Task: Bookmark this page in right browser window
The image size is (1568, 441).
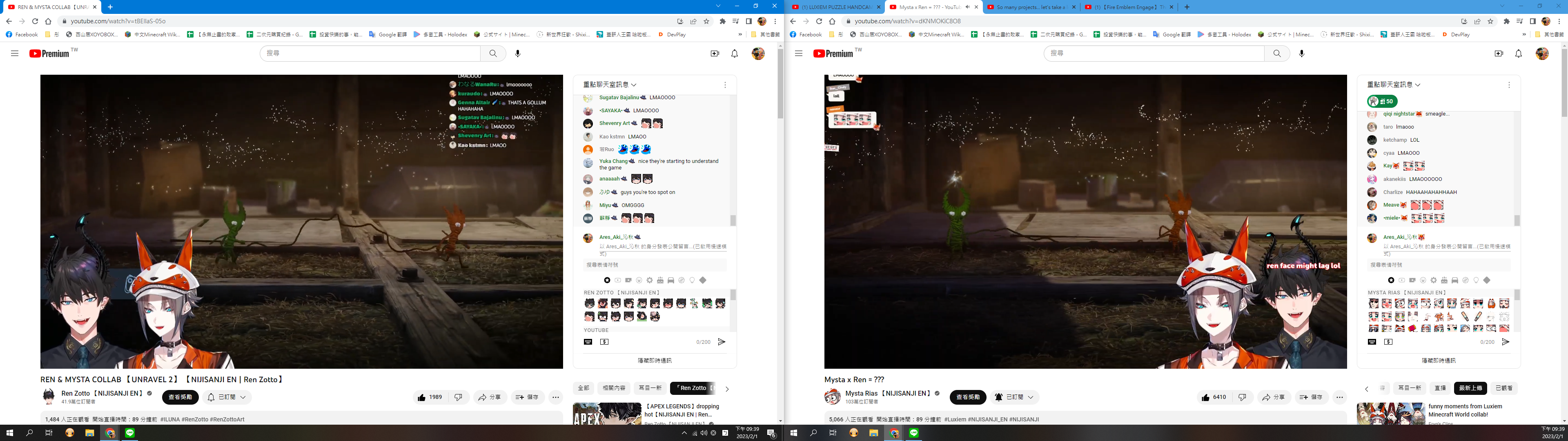Action: click(1491, 21)
